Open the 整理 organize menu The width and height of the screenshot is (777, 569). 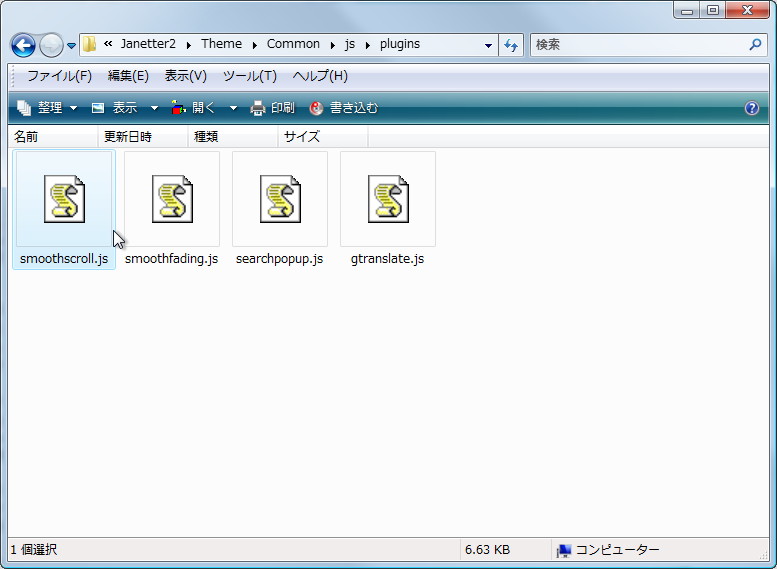(x=47, y=108)
